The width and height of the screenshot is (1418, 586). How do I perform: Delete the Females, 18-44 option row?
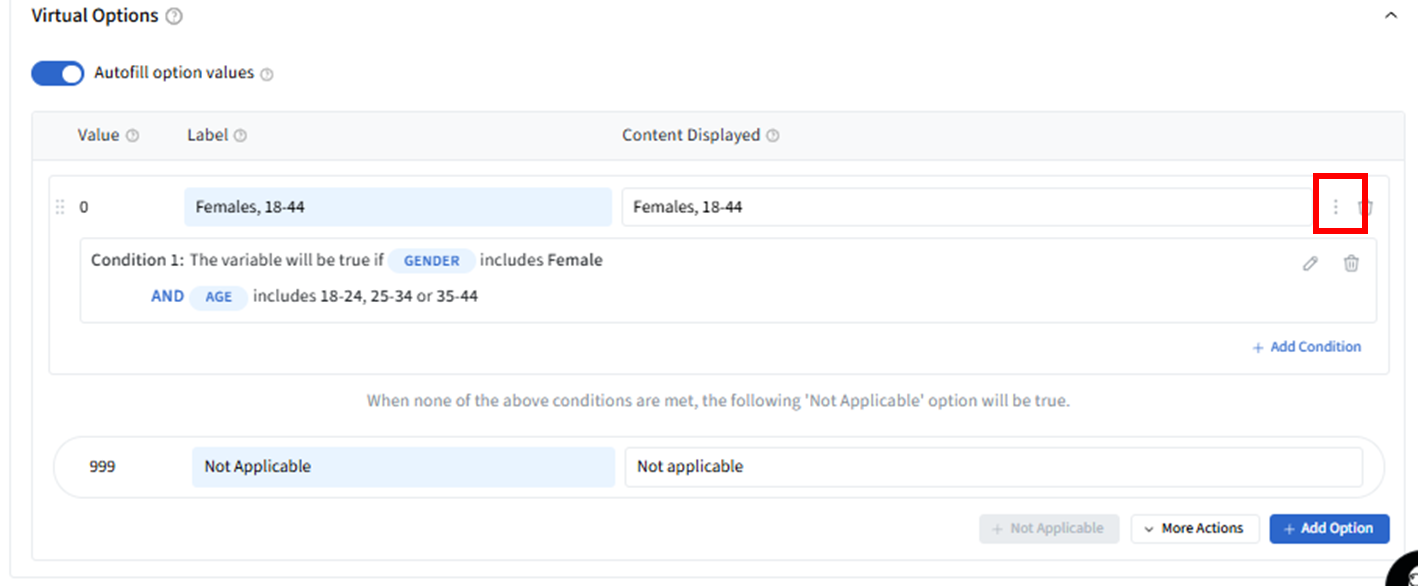pyautogui.click(x=1366, y=207)
